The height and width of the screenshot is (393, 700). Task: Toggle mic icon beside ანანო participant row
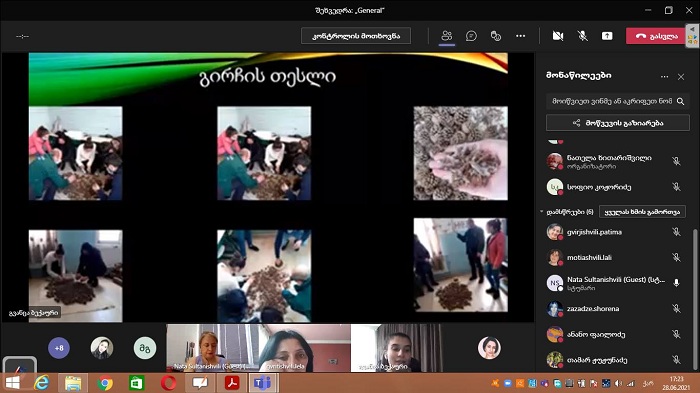[x=676, y=334]
